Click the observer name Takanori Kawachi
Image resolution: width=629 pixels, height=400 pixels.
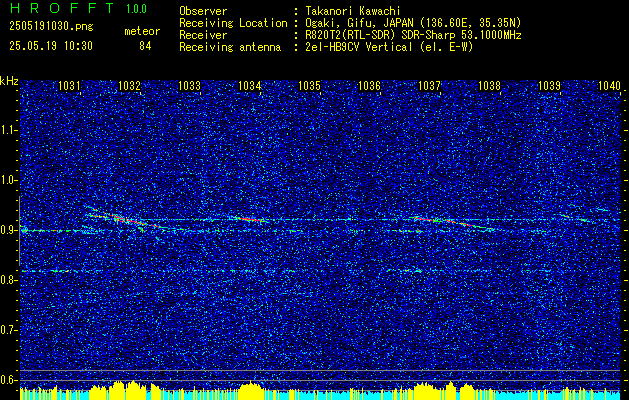(353, 11)
